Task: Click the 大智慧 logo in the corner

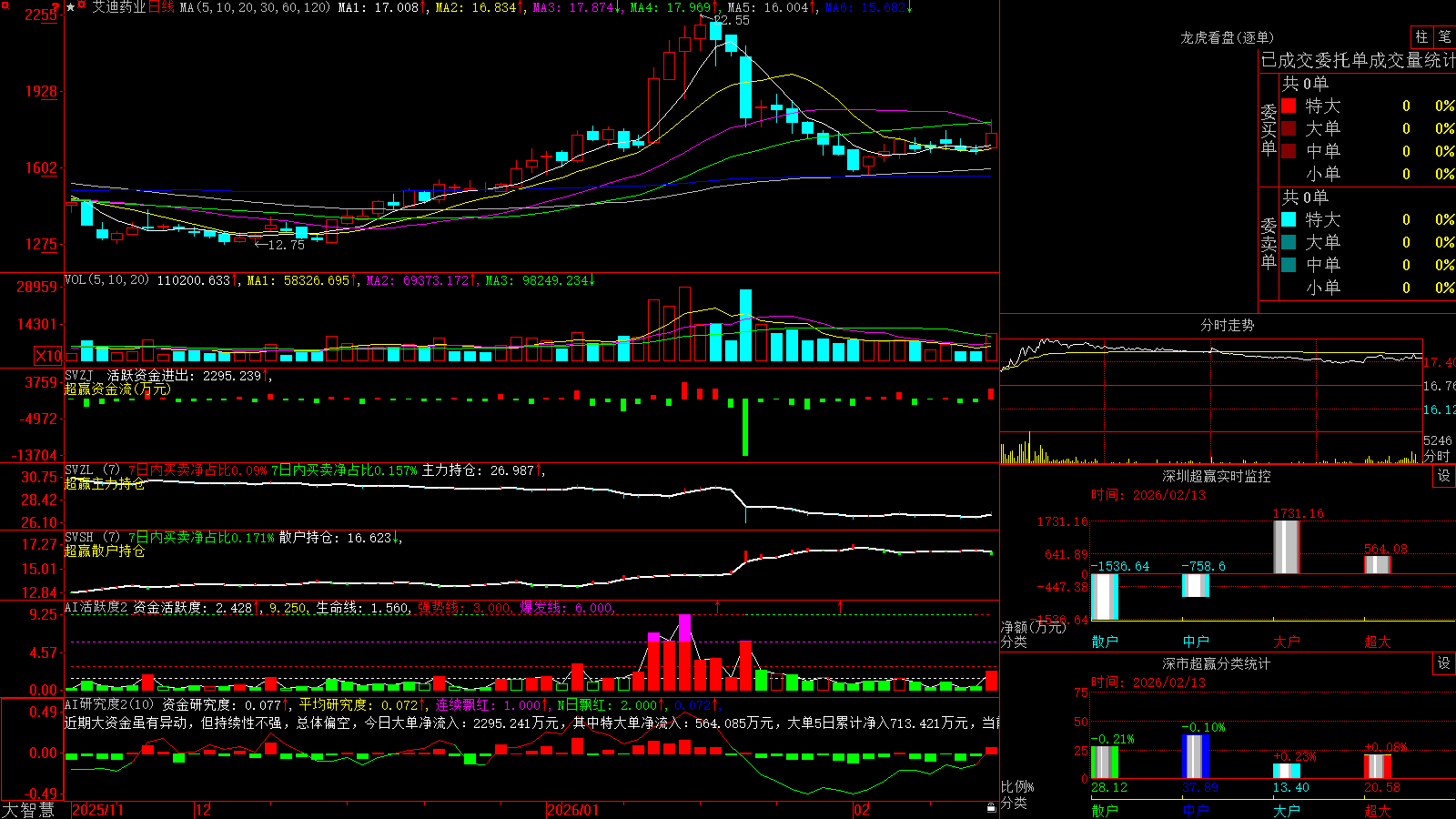Action: tap(28, 809)
